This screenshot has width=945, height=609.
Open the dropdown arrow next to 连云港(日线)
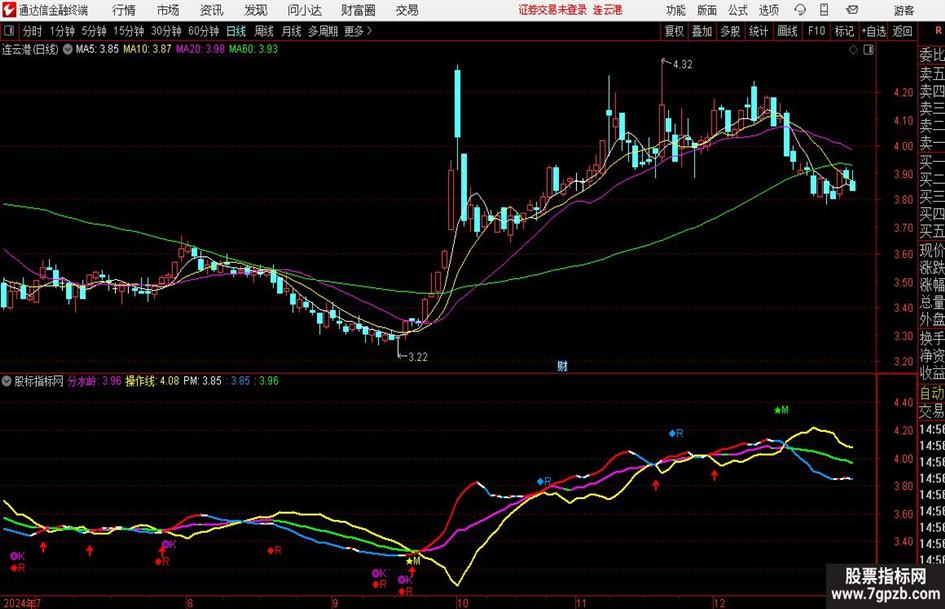click(68, 49)
